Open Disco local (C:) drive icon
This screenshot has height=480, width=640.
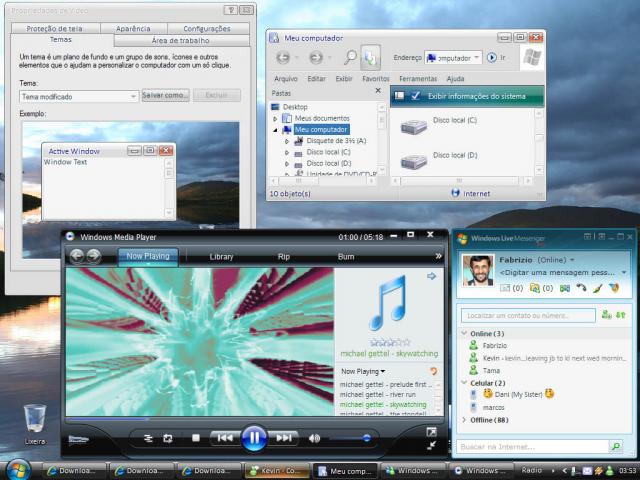pos(413,127)
